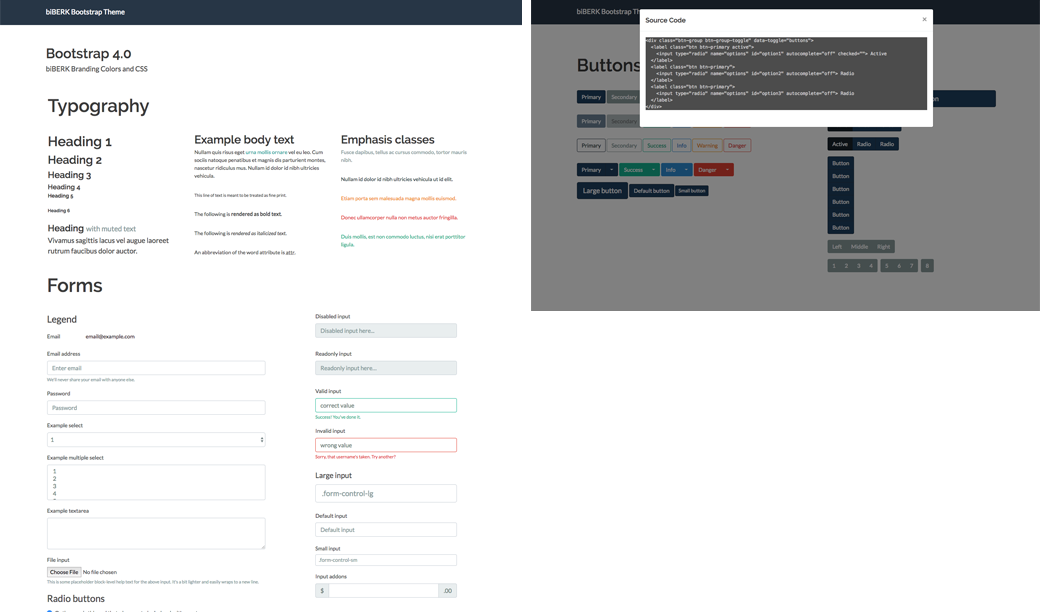This screenshot has height=612, width=1041.
Task: Follow the 'urna mollis ornare' link
Action: [266, 152]
